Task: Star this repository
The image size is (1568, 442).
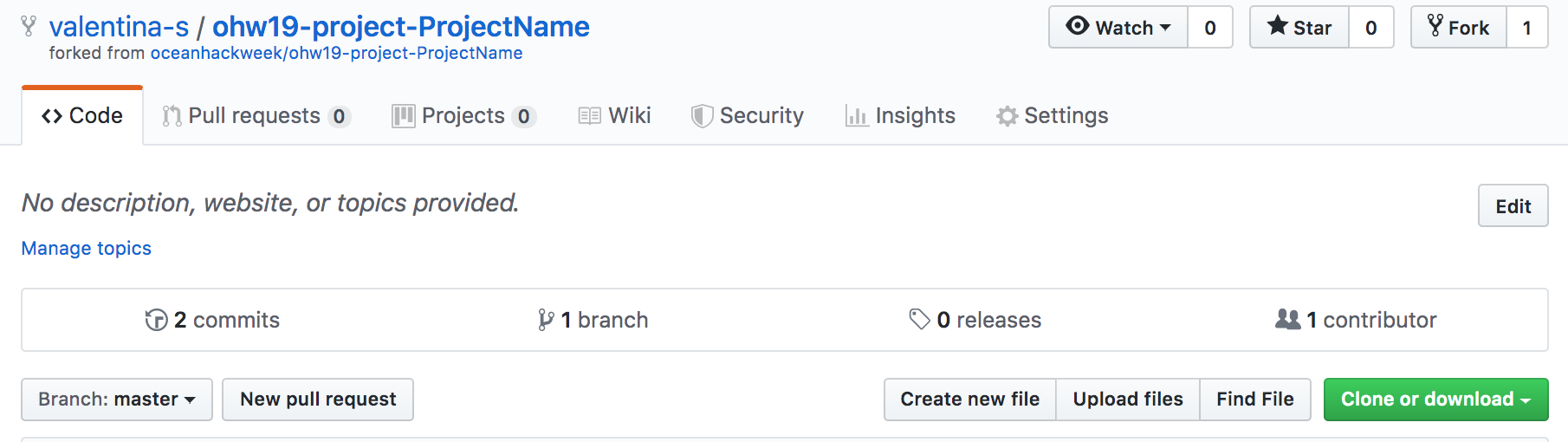Action: pyautogui.click(x=1299, y=28)
